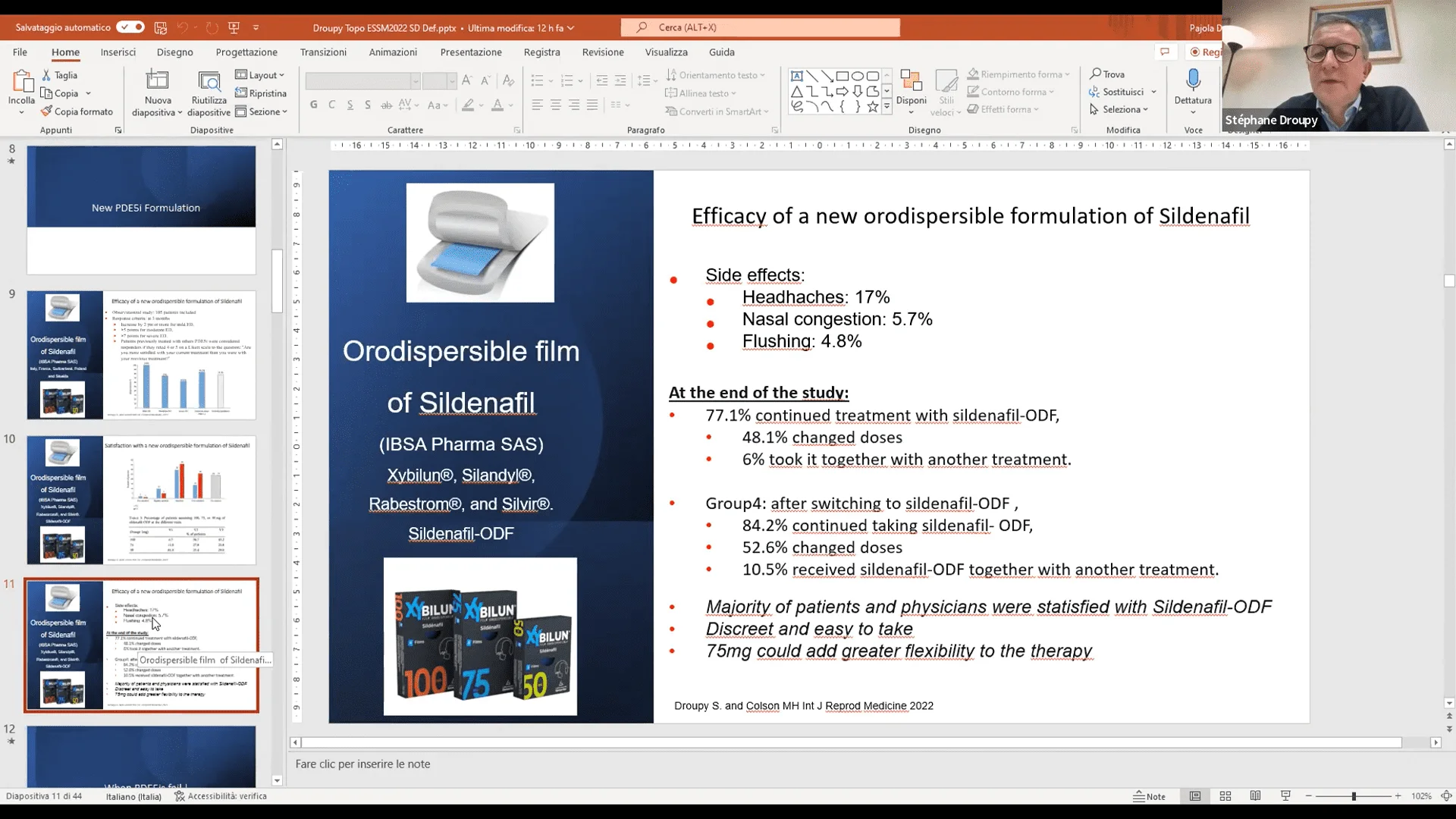Click the align left icon
The image size is (1456, 819).
(537, 105)
